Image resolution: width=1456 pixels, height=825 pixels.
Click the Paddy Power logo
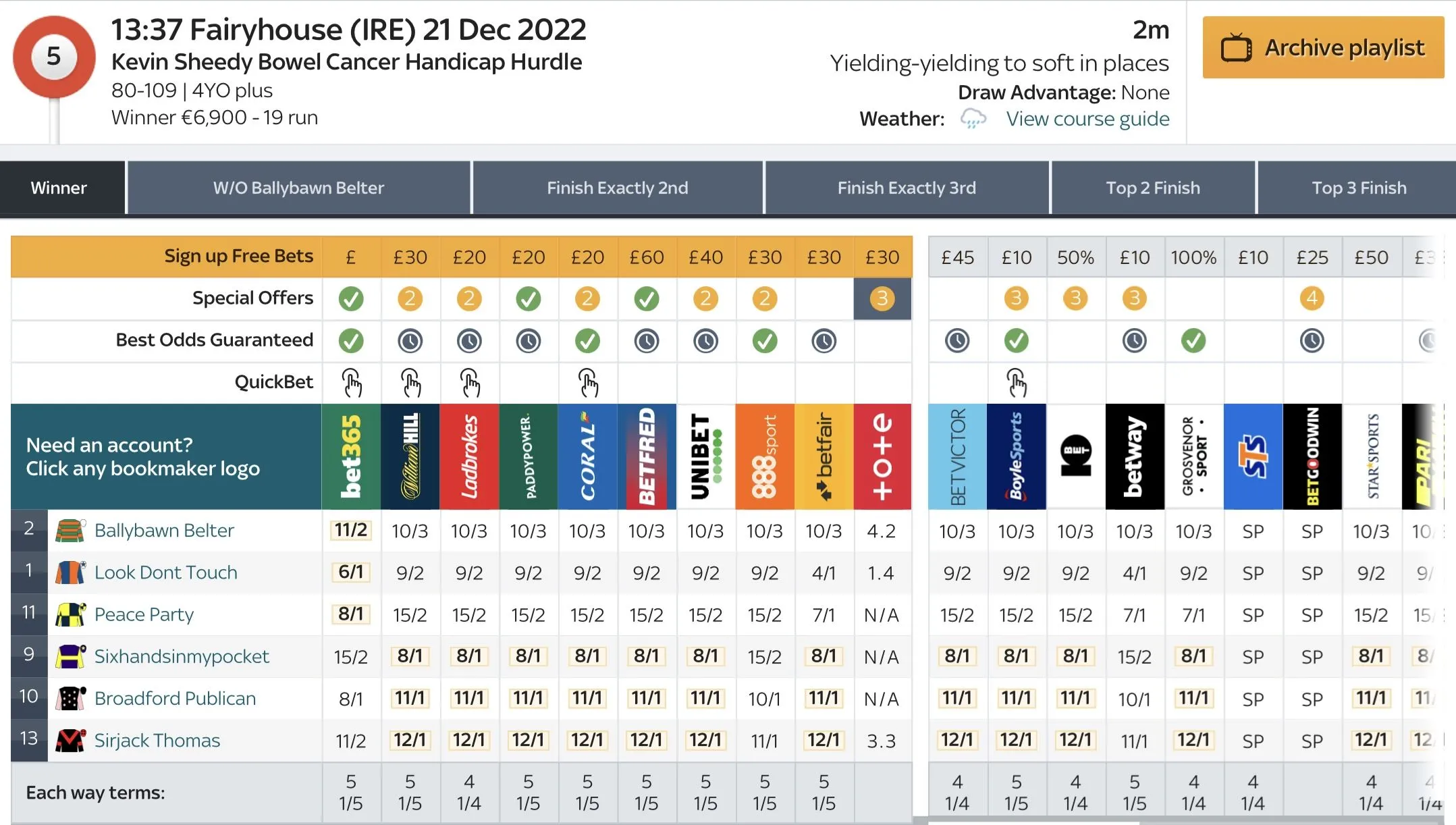coord(529,456)
